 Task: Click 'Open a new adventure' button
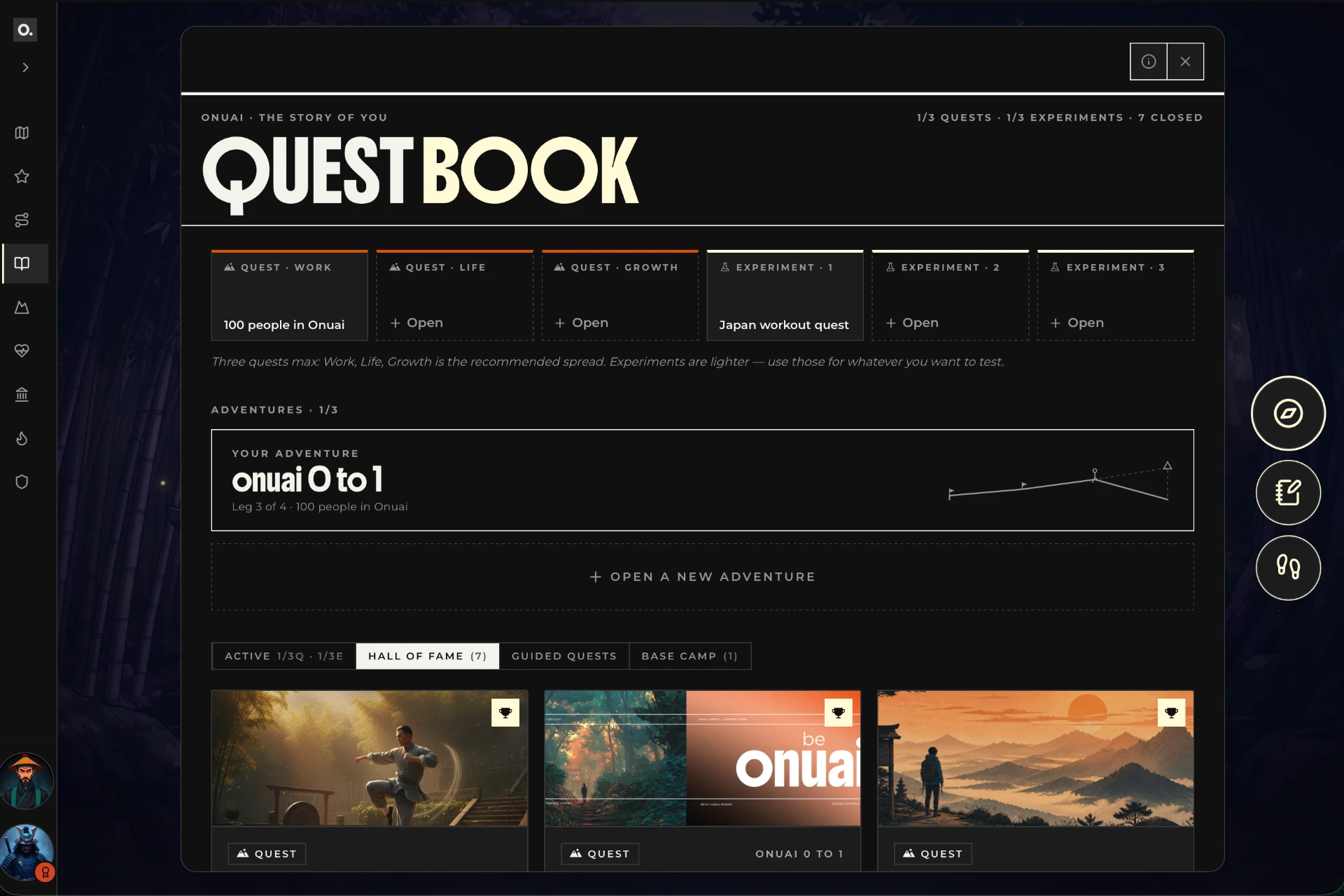[x=702, y=577]
